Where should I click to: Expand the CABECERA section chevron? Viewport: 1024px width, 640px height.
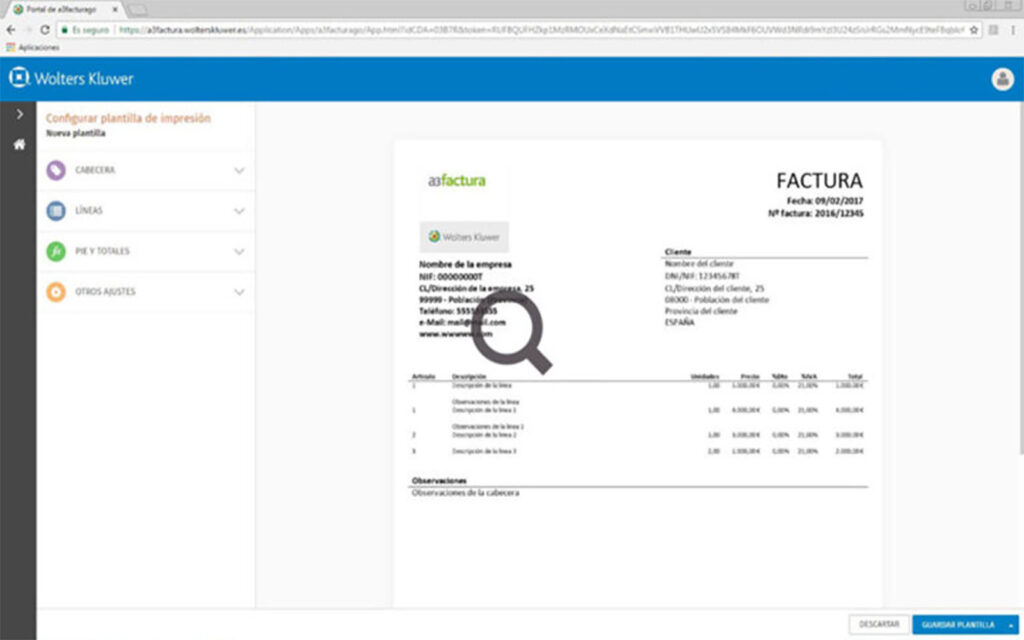239,171
